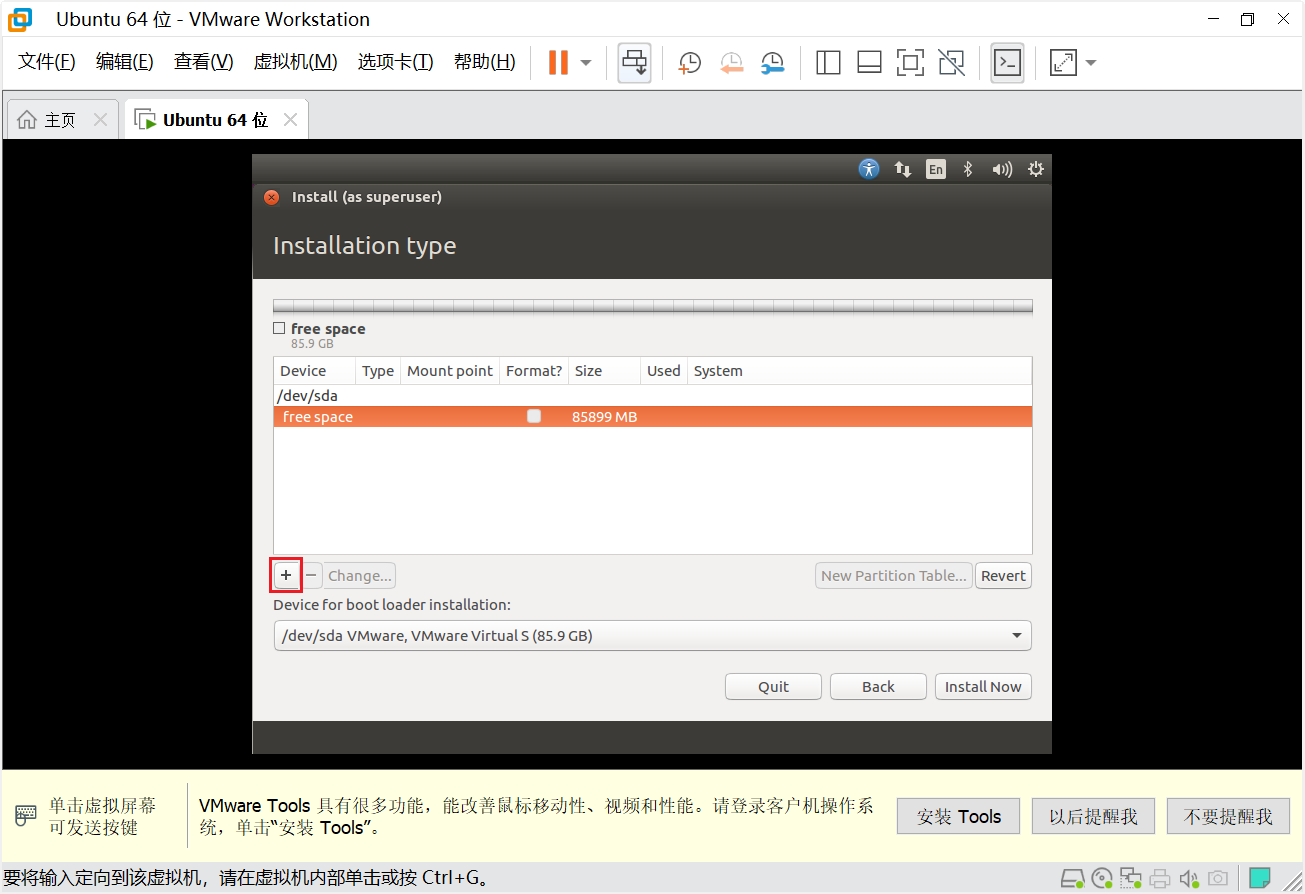The height and width of the screenshot is (894, 1305).
Task: Close the Ubuntu 64 位 tab
Action: pyautogui.click(x=290, y=120)
